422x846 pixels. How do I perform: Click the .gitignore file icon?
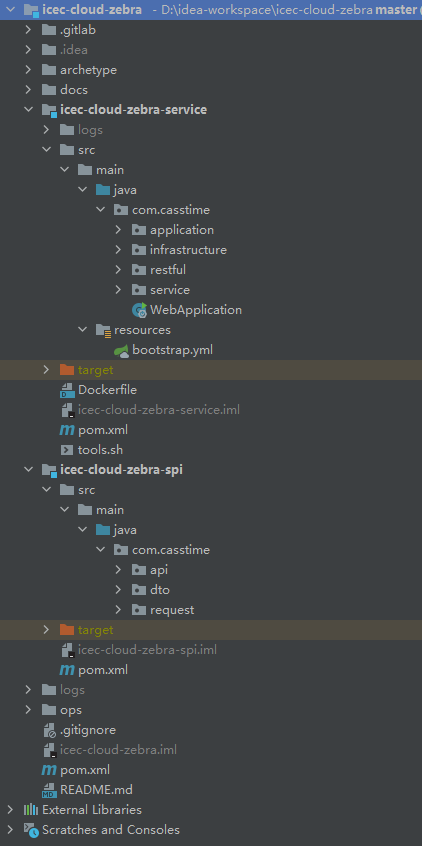coord(49,730)
